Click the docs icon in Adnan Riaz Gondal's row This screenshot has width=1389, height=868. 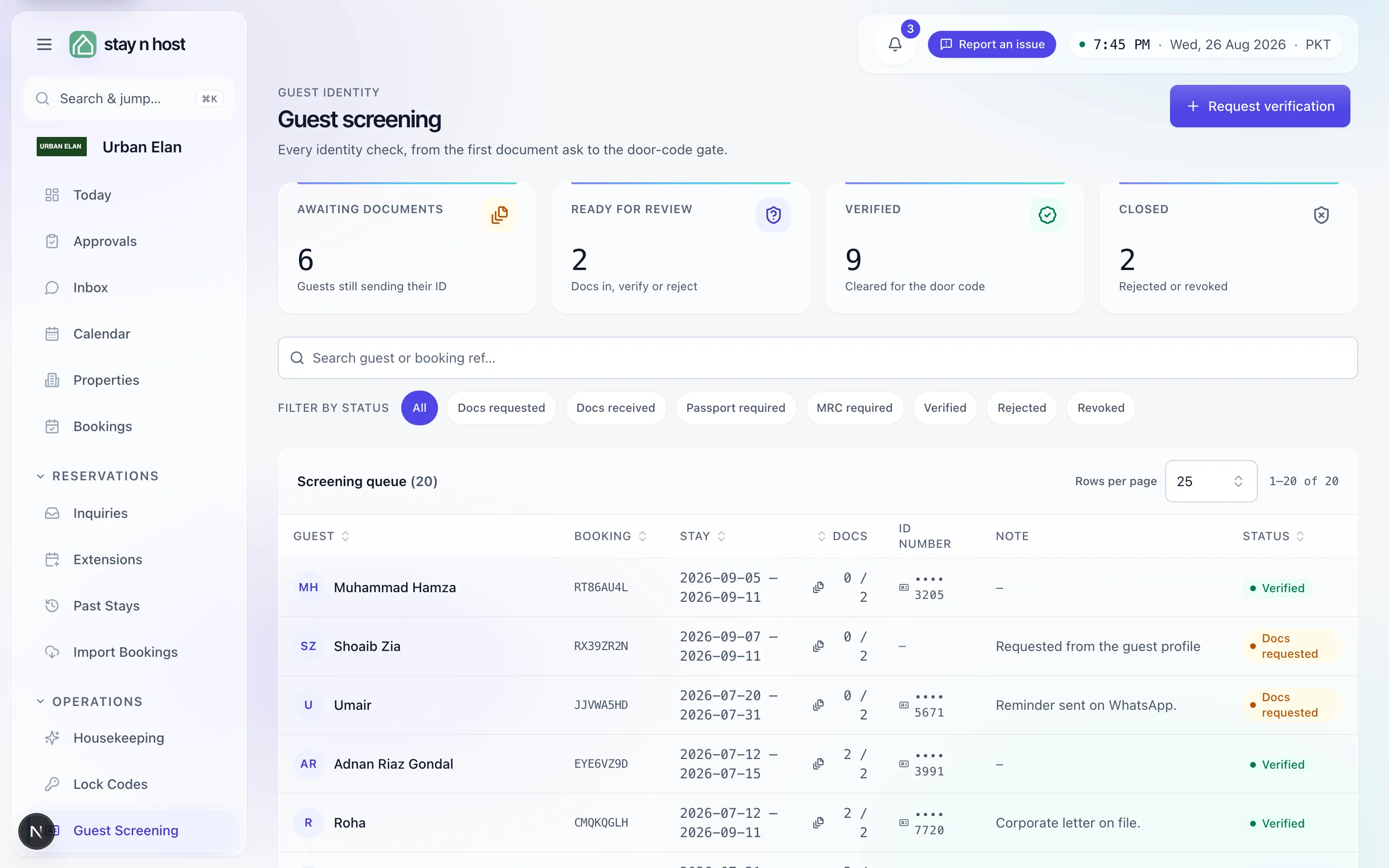818,764
